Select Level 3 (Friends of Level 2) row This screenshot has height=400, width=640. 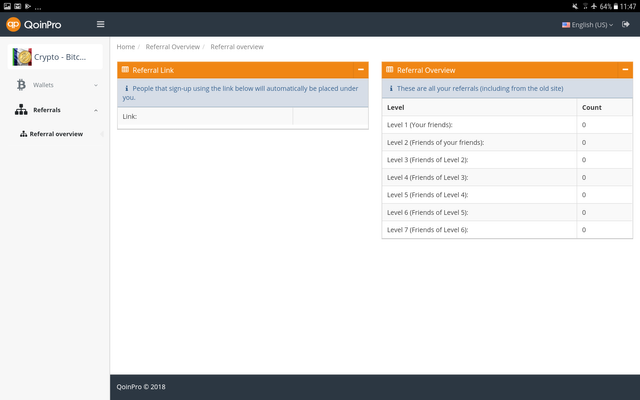pyautogui.click(x=507, y=160)
